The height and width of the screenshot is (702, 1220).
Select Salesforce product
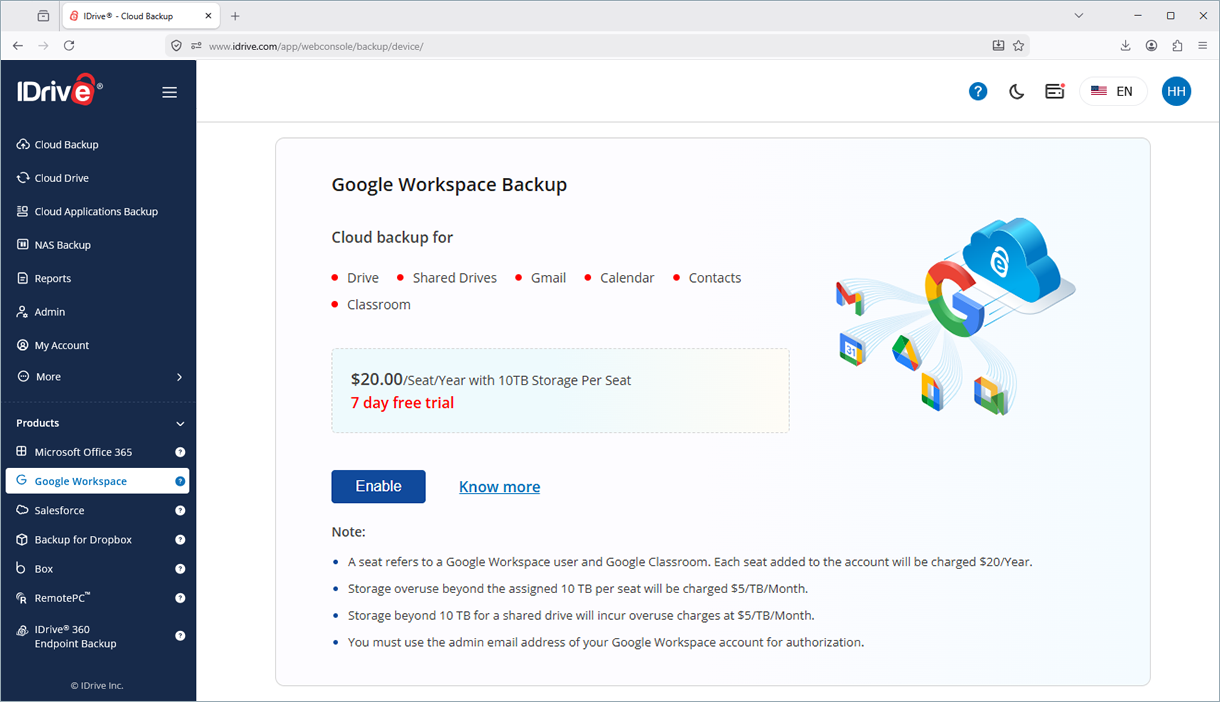(59, 510)
